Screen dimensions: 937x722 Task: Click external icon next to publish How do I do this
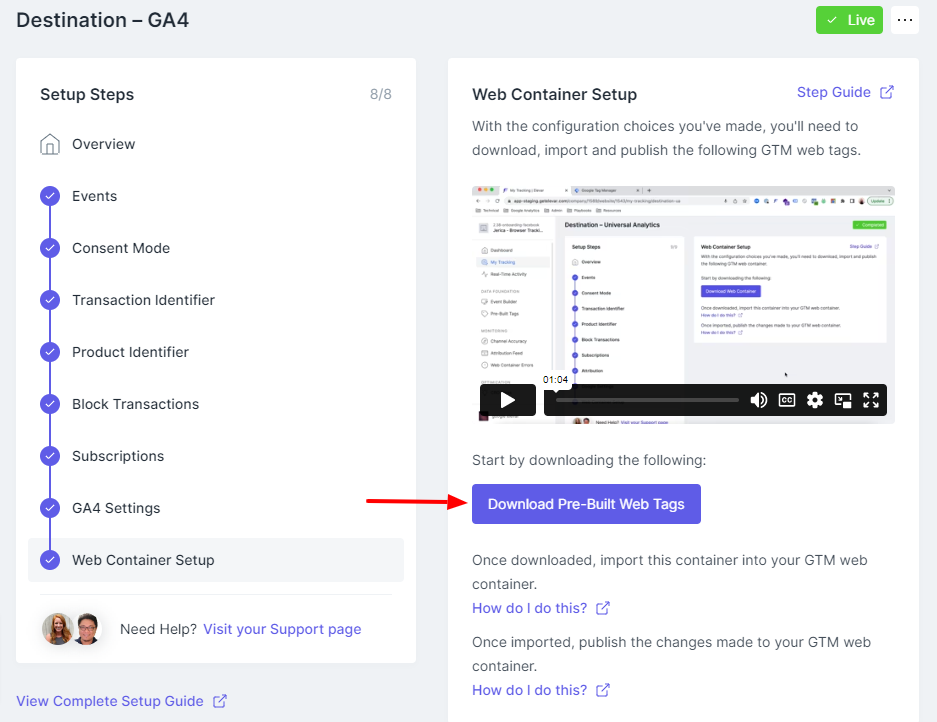[603, 690]
